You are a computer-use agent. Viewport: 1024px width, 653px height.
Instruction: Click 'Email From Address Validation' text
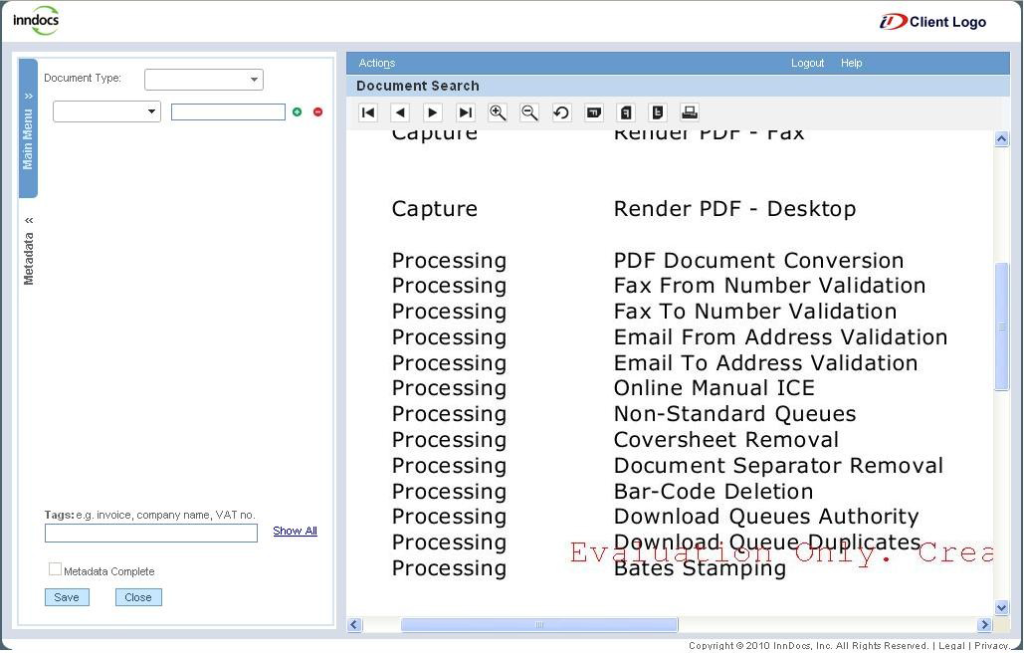tap(780, 337)
